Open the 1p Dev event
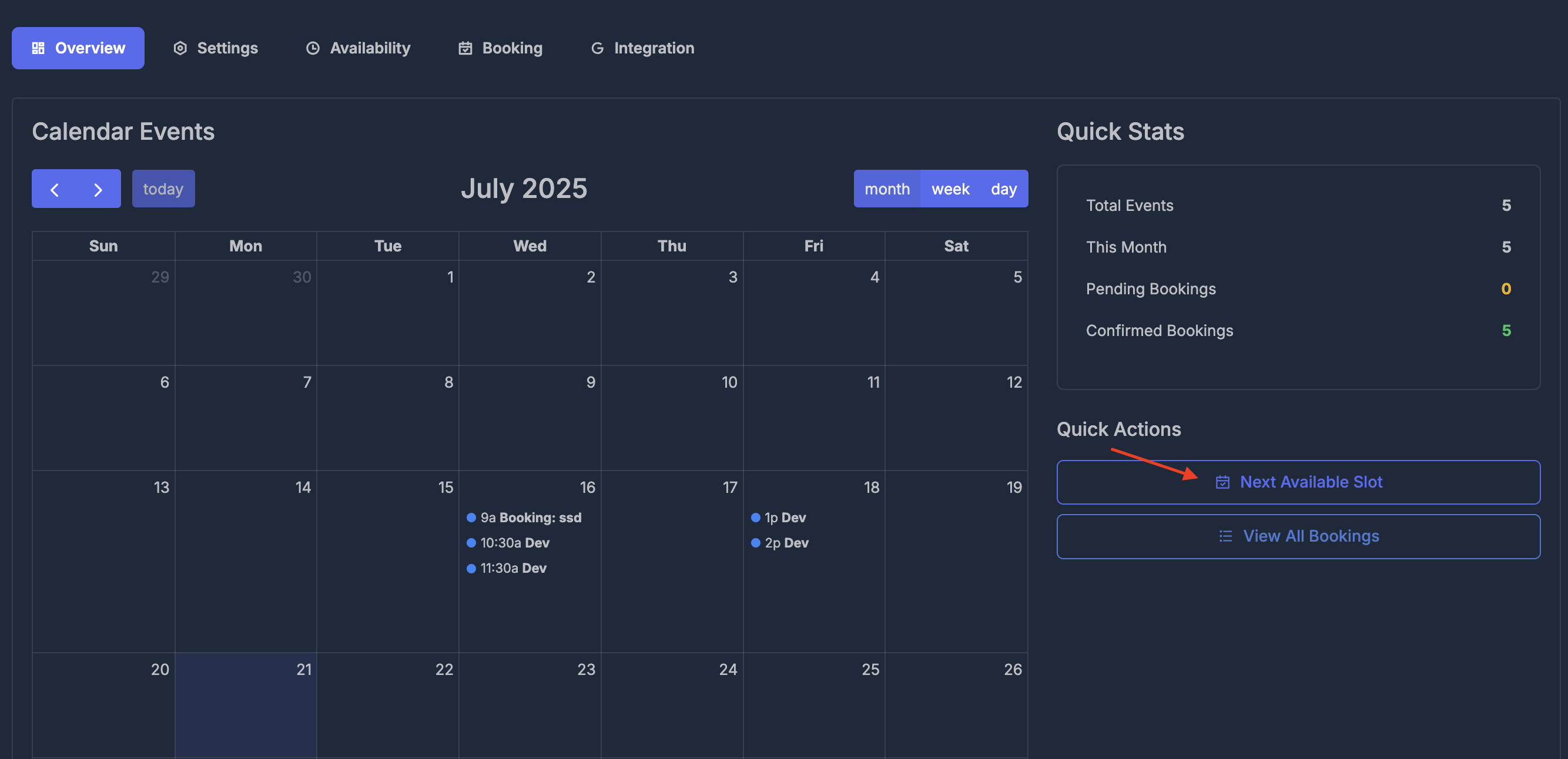 pos(813,518)
